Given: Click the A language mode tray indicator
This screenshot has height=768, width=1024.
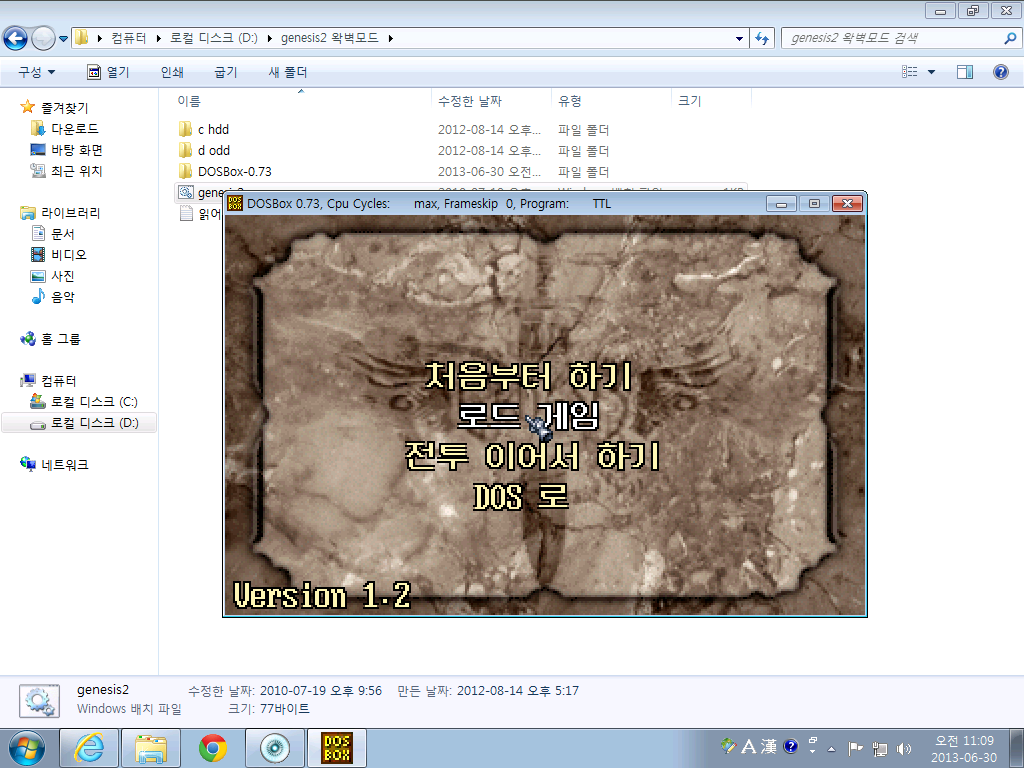Looking at the screenshot, I should 748,746.
